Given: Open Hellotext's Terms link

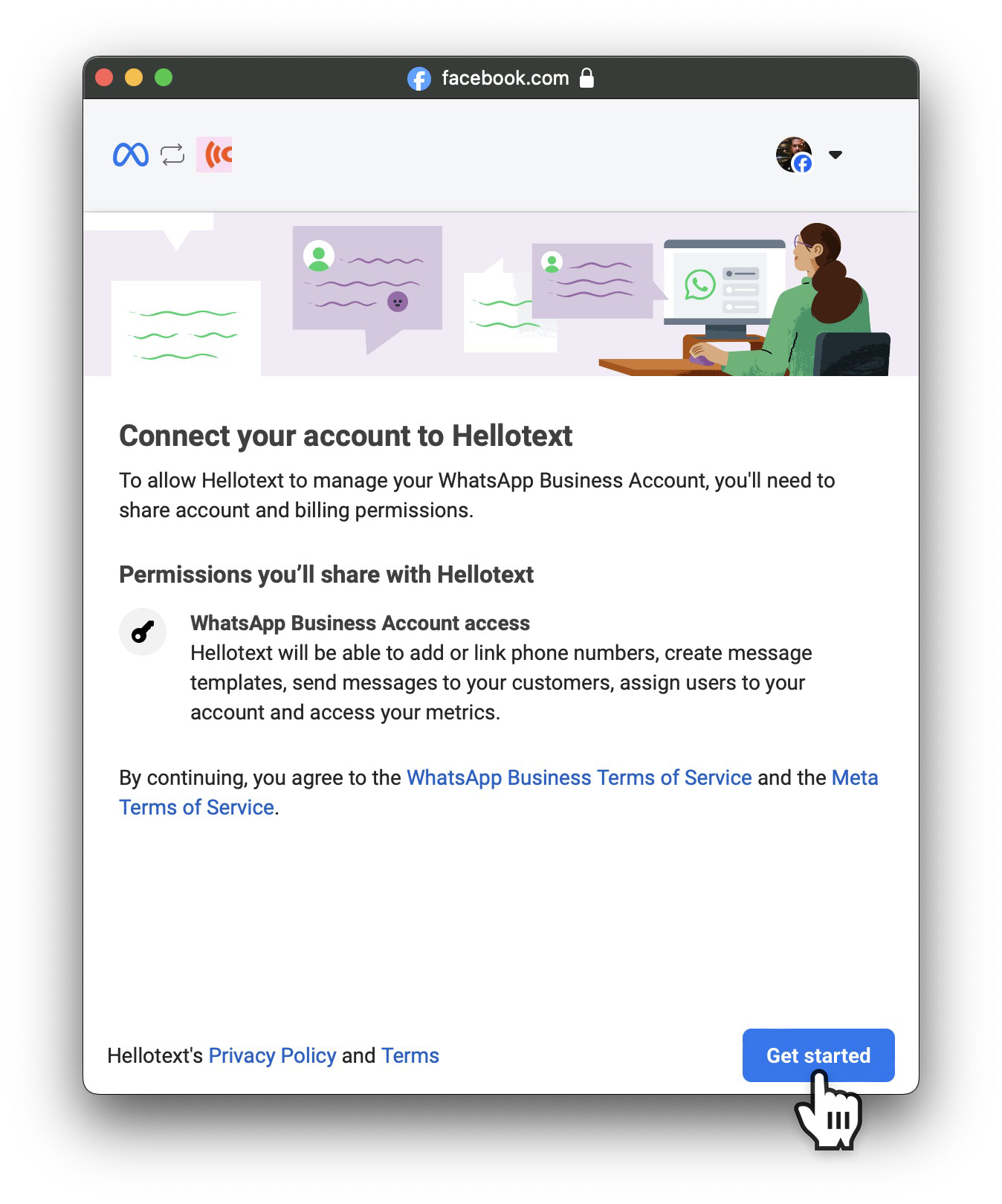Looking at the screenshot, I should click(x=410, y=1055).
